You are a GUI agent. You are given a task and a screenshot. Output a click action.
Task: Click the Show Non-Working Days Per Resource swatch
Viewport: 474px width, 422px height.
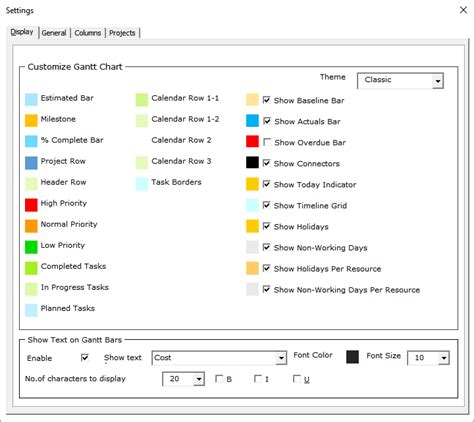[252, 289]
